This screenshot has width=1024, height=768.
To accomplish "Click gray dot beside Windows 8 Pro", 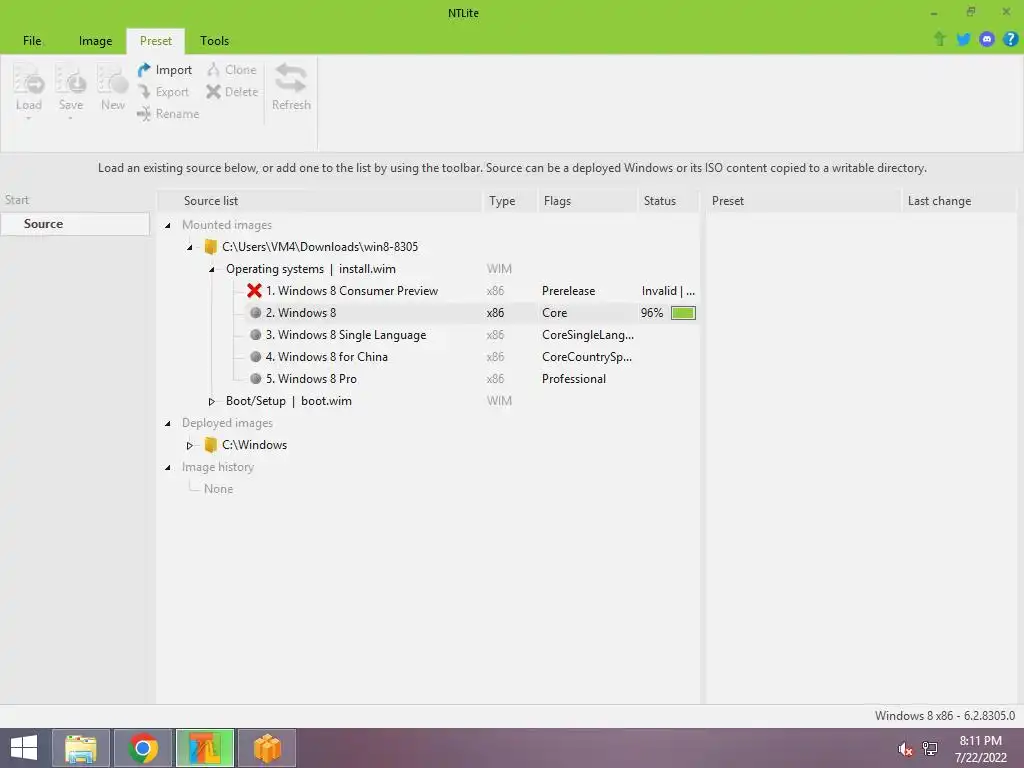I will click(255, 379).
